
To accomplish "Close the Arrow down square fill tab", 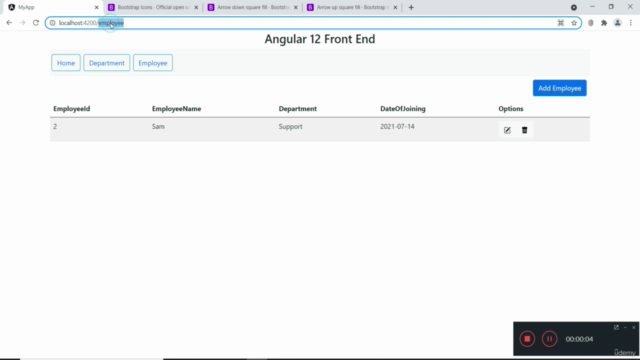I will coord(296,7).
